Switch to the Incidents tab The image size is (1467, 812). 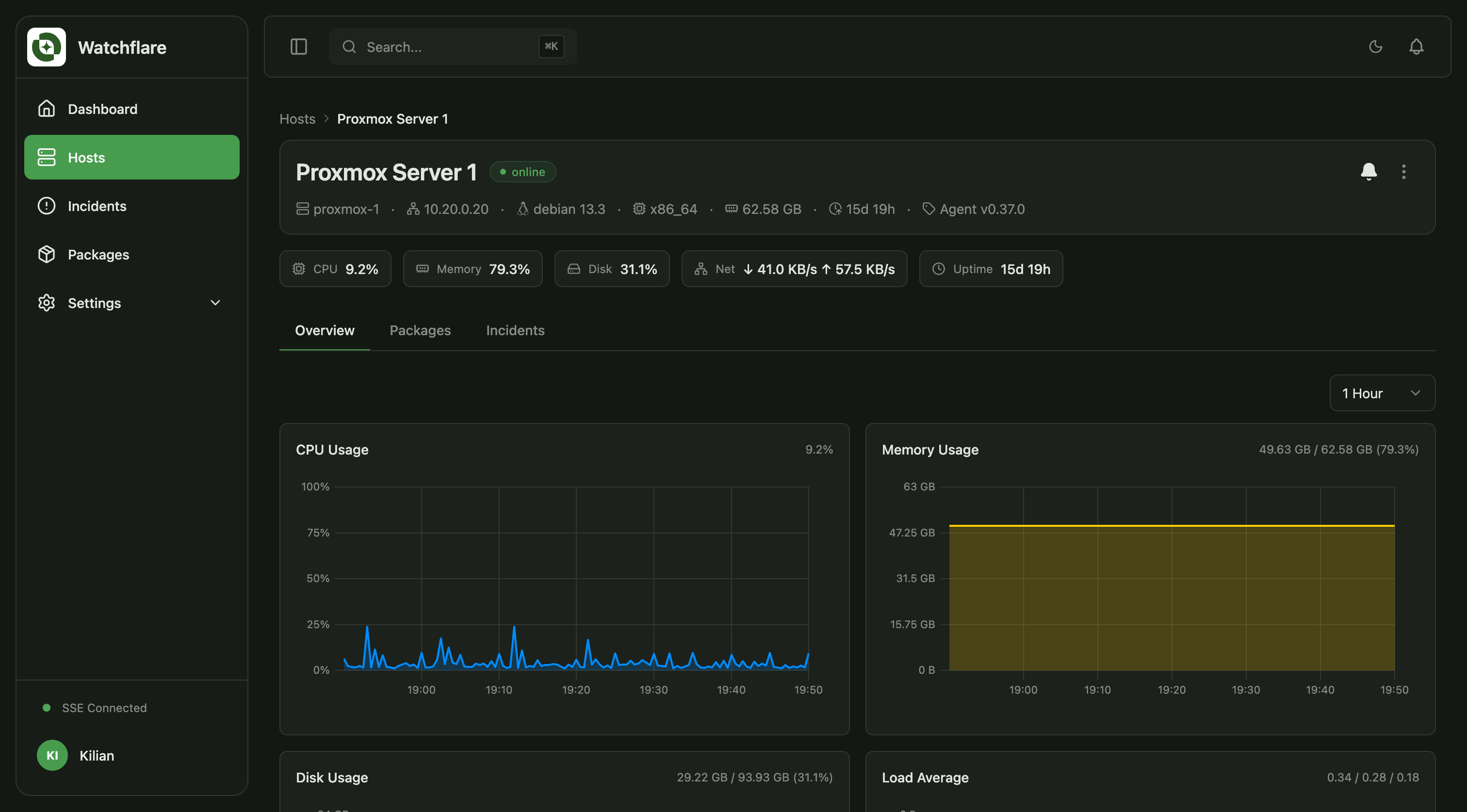pyautogui.click(x=515, y=330)
